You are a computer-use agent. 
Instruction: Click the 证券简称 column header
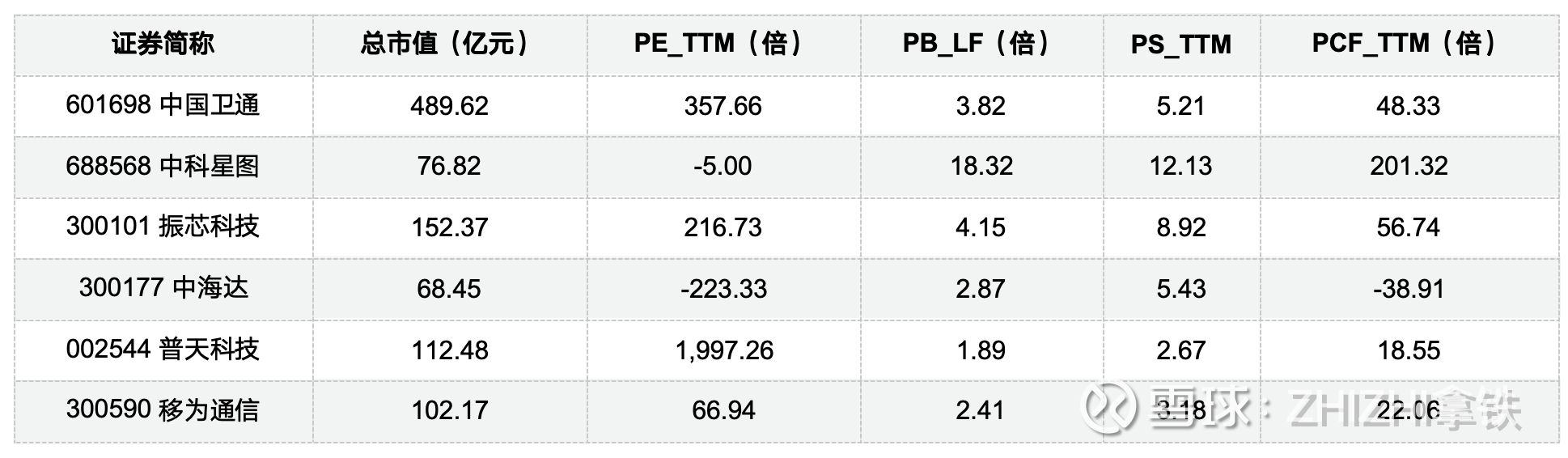click(x=163, y=44)
